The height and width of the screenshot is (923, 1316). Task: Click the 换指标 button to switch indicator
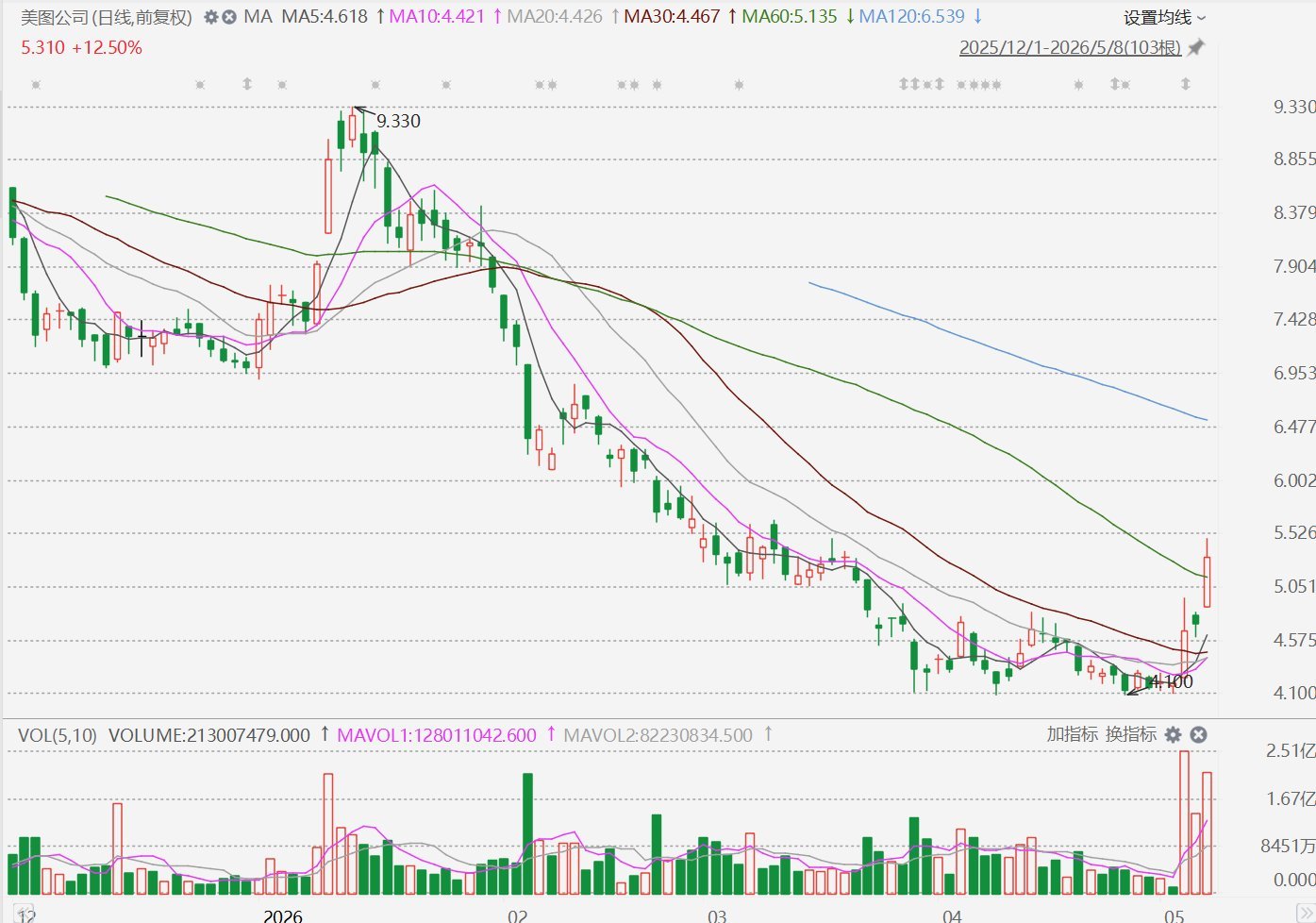1131,734
